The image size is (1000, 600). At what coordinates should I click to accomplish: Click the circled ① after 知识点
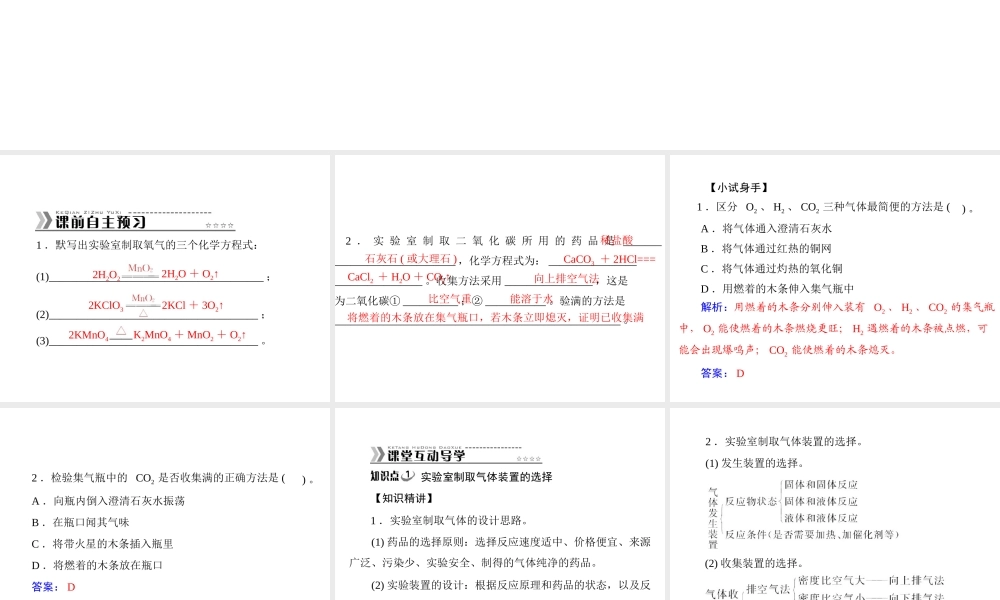click(408, 476)
